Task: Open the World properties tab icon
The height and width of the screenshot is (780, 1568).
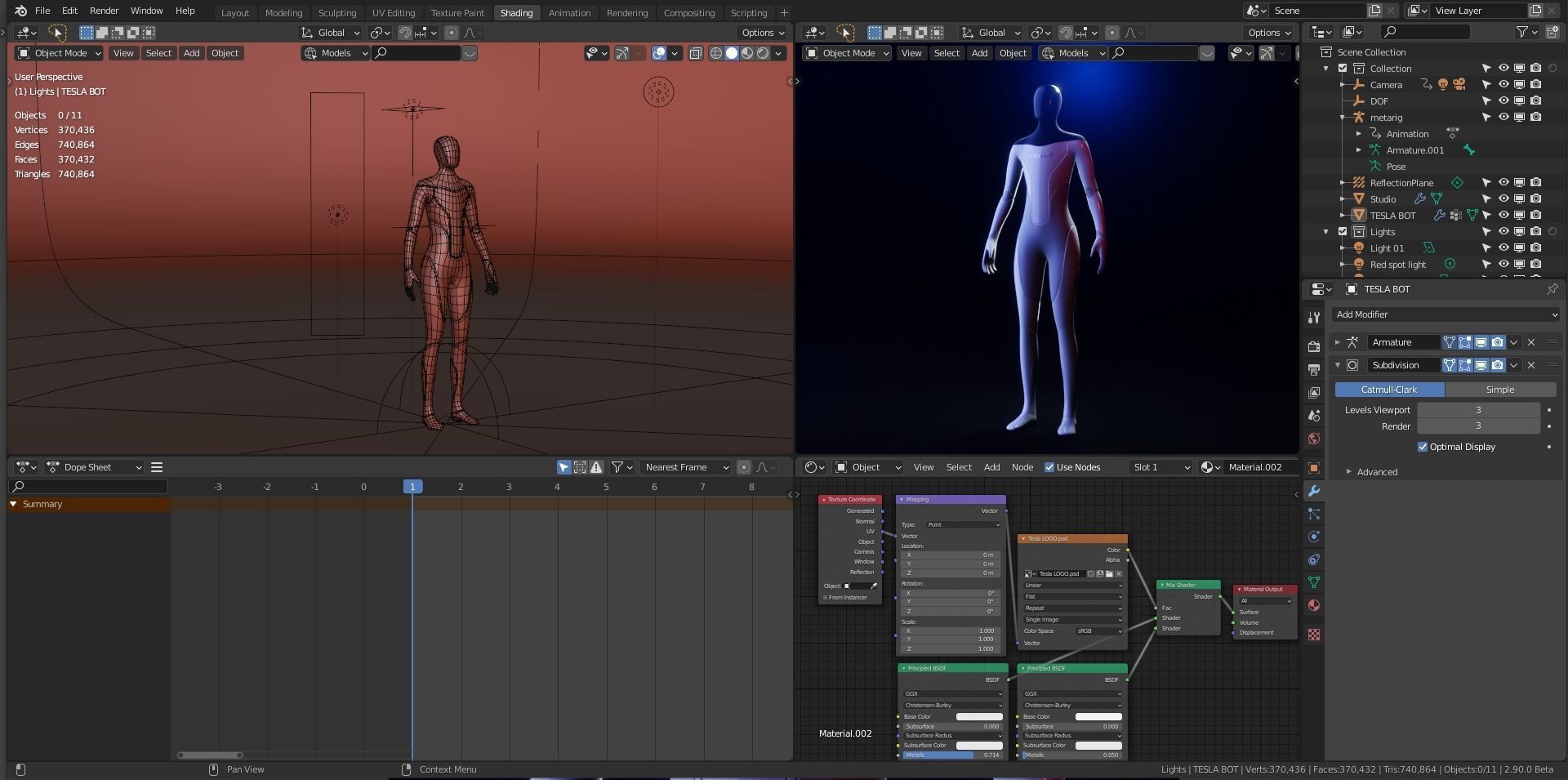Action: pos(1313,439)
